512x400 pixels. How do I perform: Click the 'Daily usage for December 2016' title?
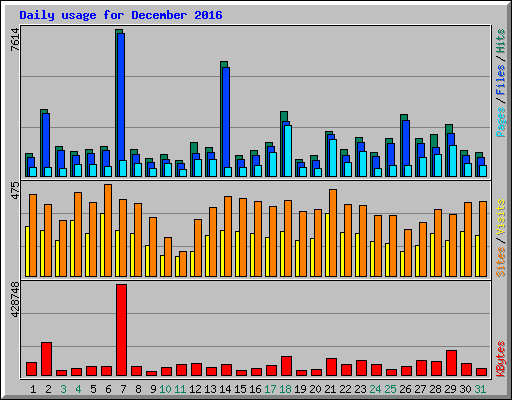121,15
